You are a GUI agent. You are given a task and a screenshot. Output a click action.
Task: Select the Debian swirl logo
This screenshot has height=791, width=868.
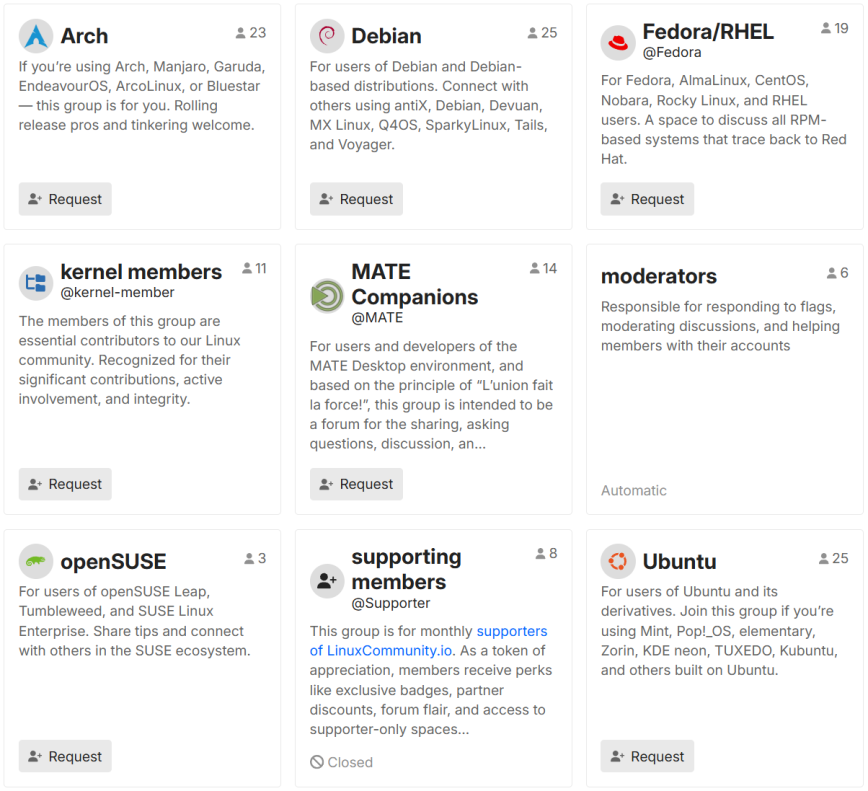326,35
